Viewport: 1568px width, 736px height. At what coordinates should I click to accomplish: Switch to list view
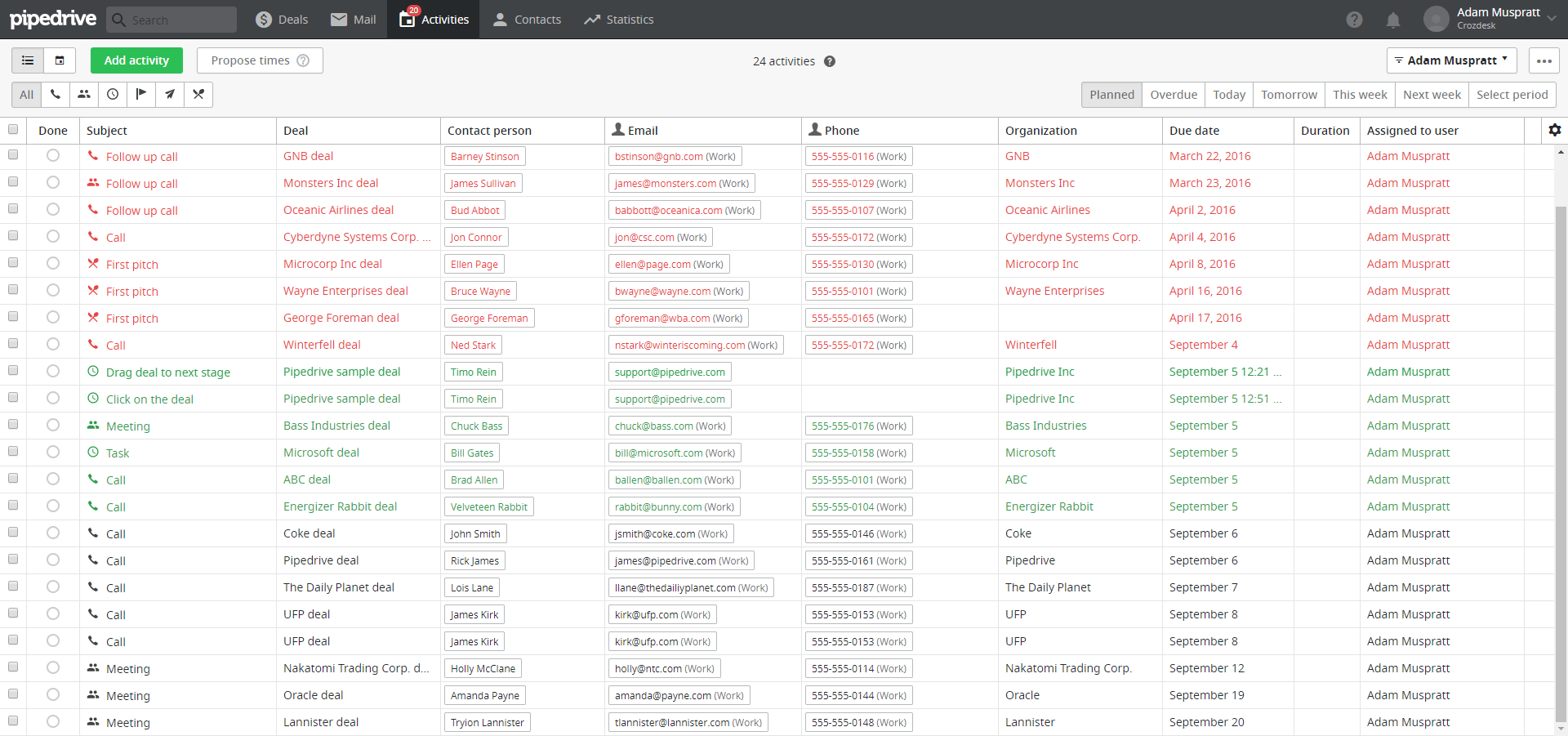(x=28, y=60)
